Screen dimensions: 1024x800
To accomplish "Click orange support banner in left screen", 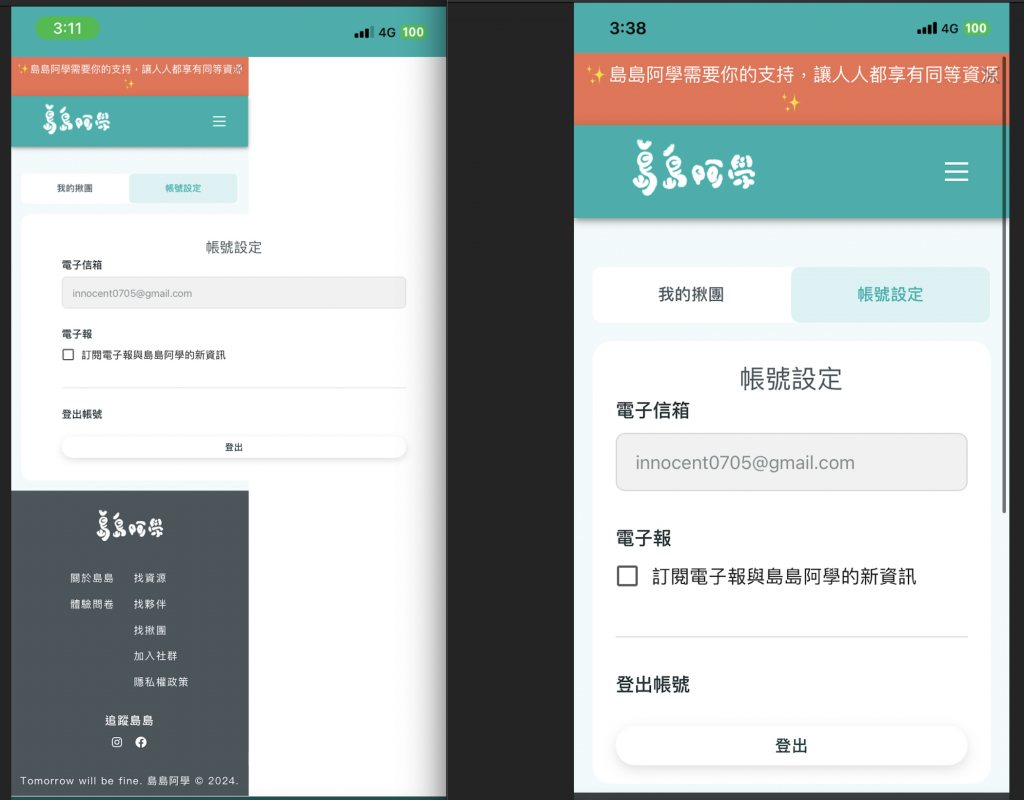I will click(130, 76).
